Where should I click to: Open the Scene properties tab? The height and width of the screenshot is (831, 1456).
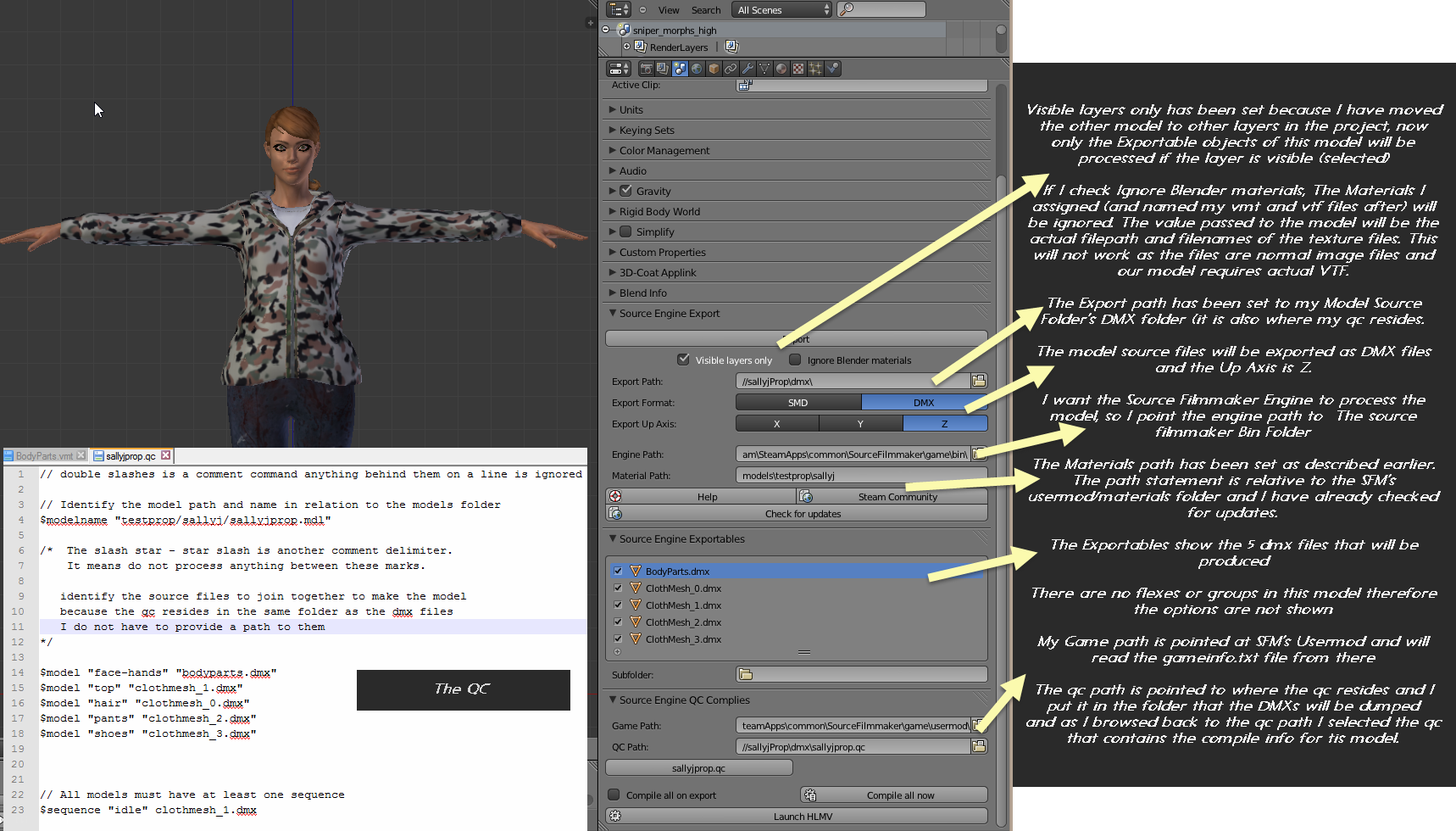point(680,69)
